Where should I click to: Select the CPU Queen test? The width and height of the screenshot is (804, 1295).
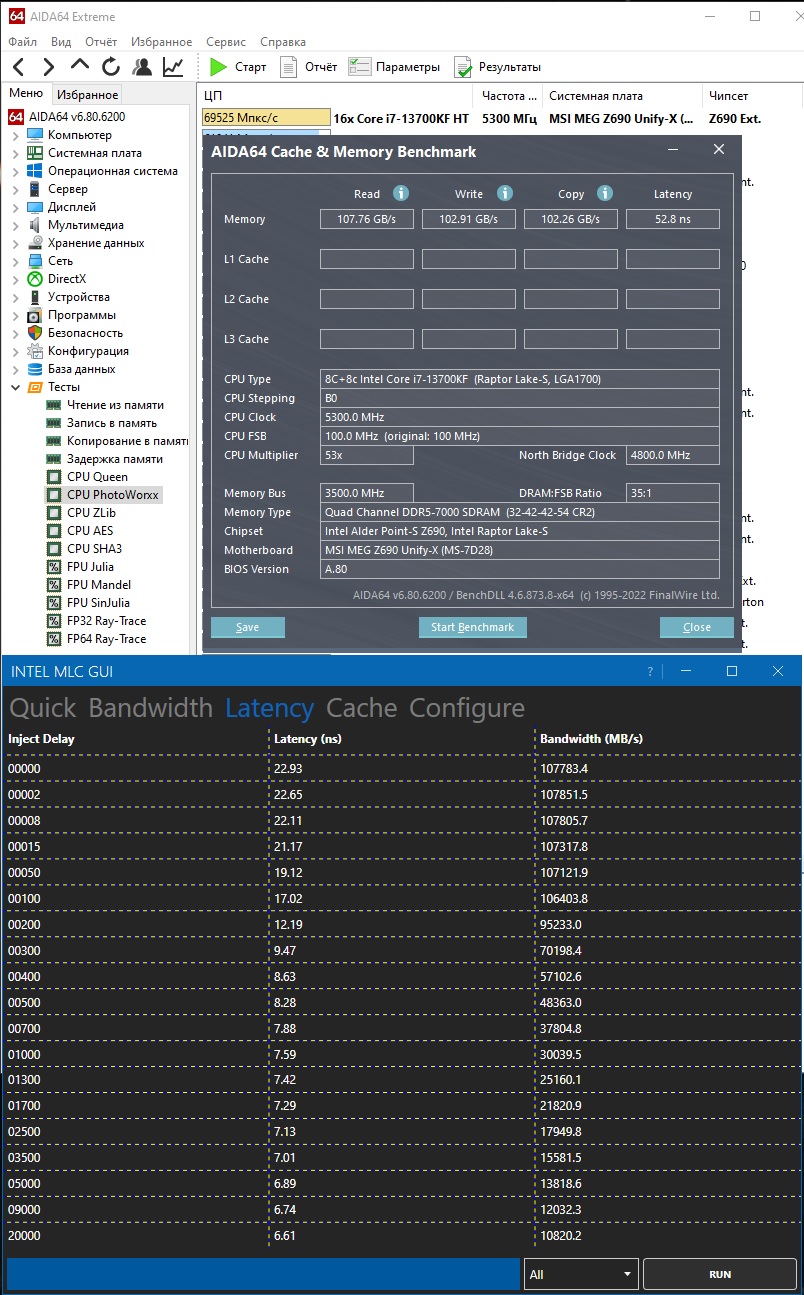[x=97, y=477]
